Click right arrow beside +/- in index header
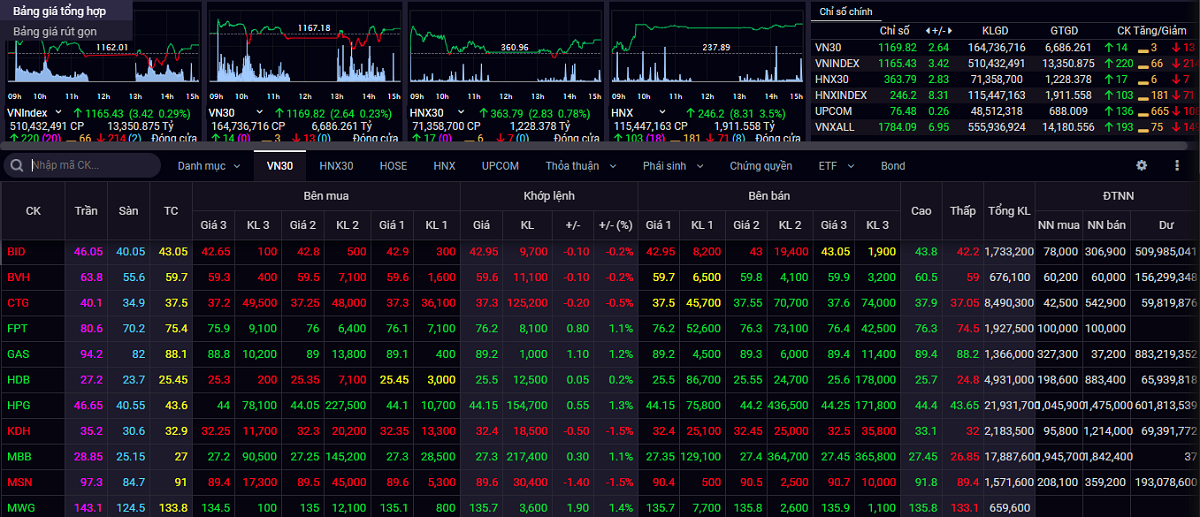This screenshot has width=1200, height=517. coord(949,31)
